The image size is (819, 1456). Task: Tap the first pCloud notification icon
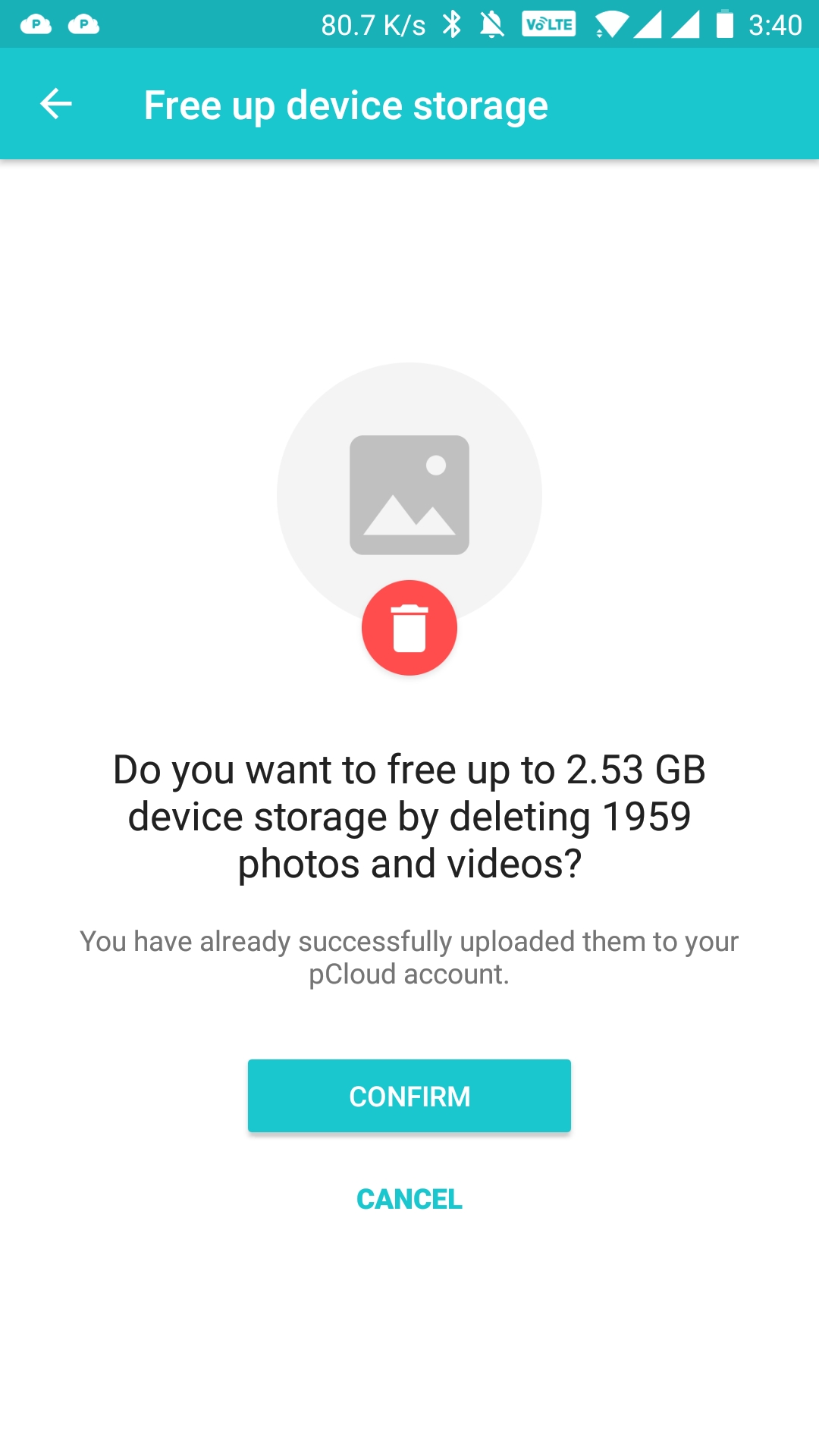tap(36, 25)
